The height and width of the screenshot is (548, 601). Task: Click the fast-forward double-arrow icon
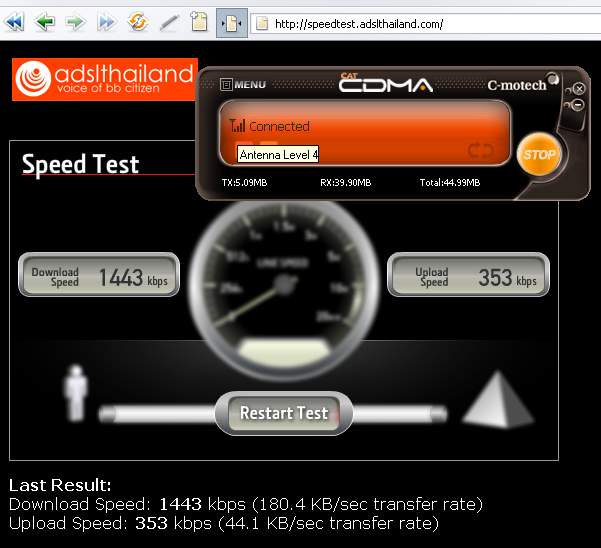point(106,22)
